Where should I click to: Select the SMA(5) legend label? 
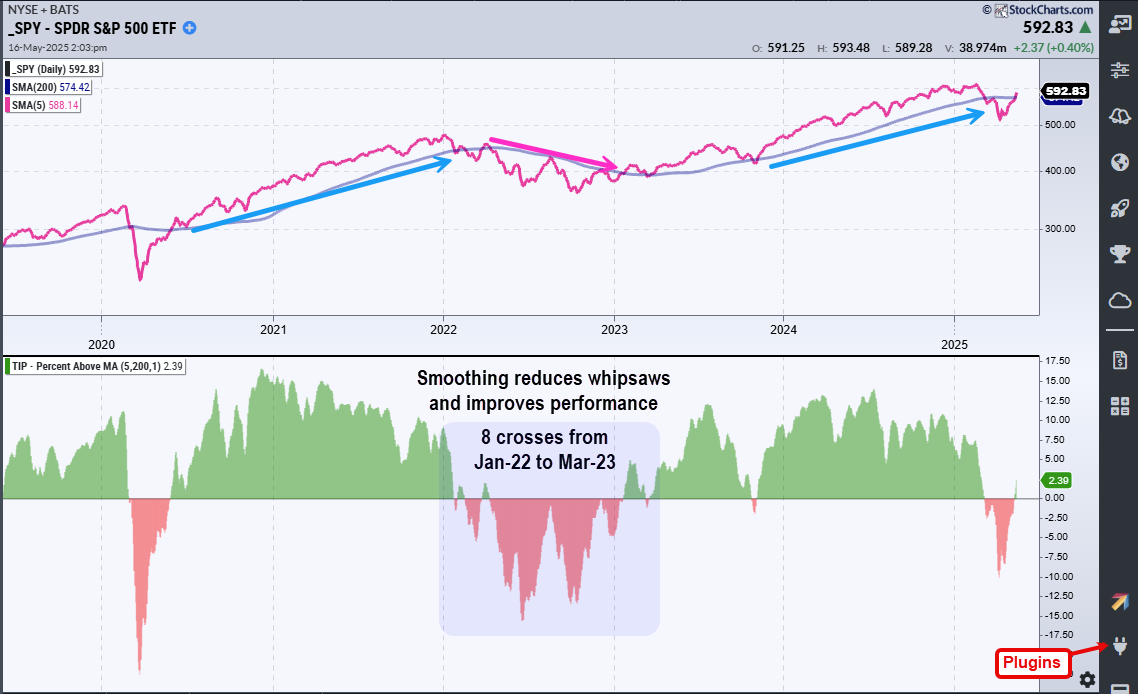point(44,105)
